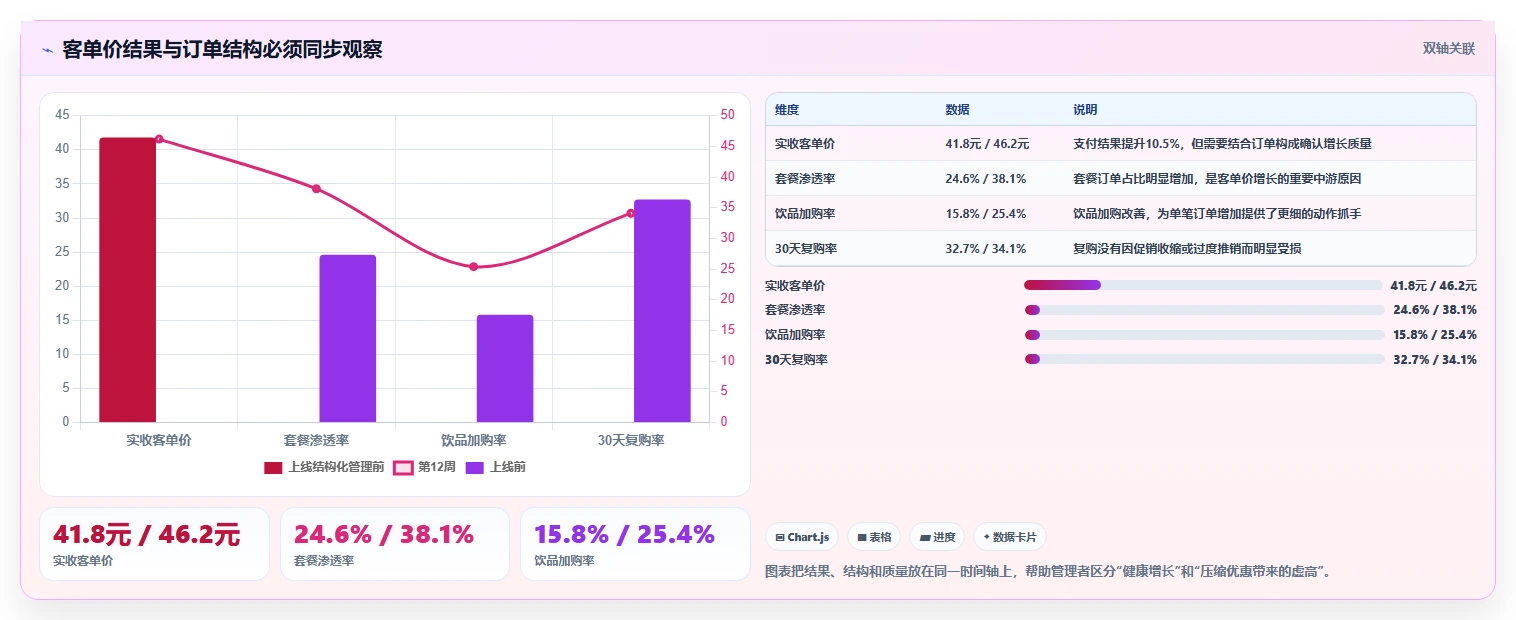Click the 30天复购率 x-axis label
Image resolution: width=1516 pixels, height=620 pixels.
(631, 440)
